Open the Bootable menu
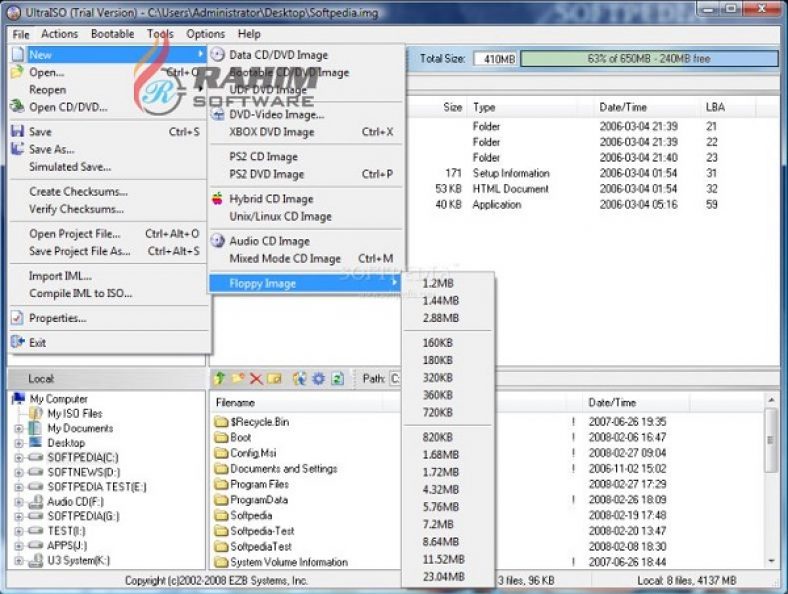 point(113,34)
